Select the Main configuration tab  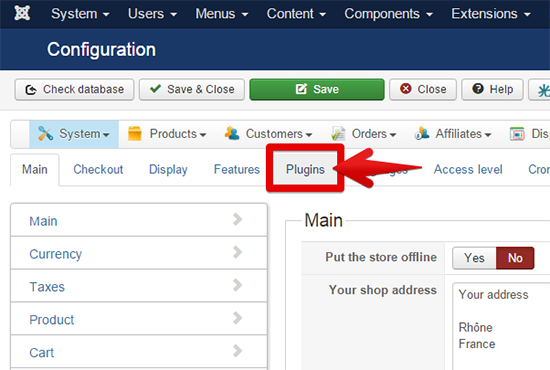pyautogui.click(x=35, y=170)
